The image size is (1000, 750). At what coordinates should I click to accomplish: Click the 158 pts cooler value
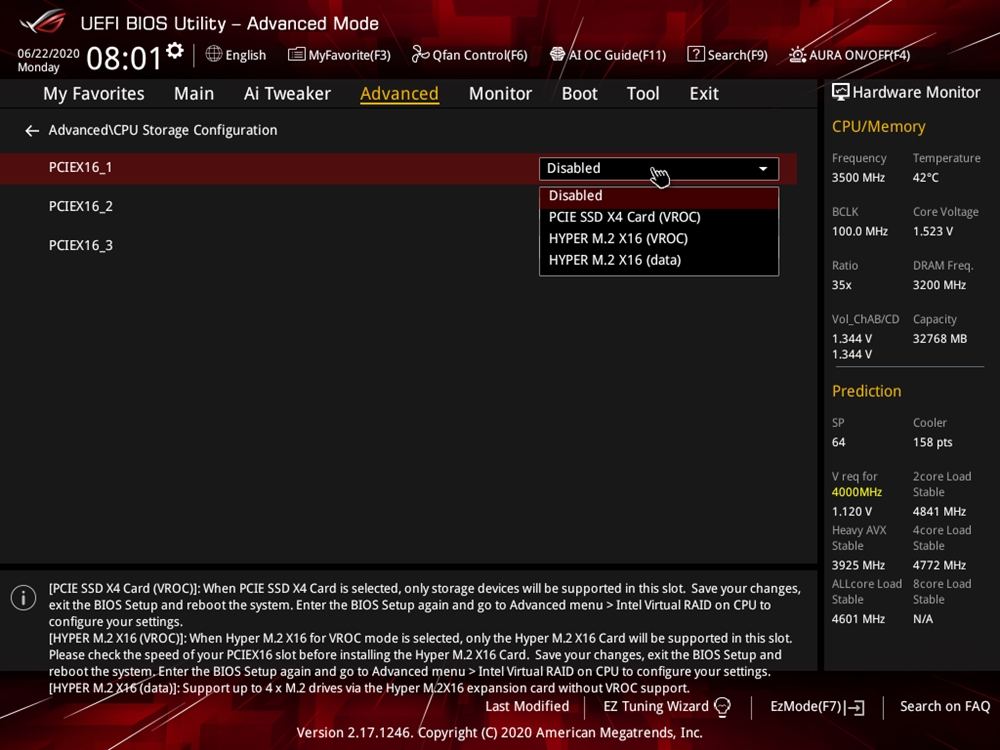click(x=932, y=443)
